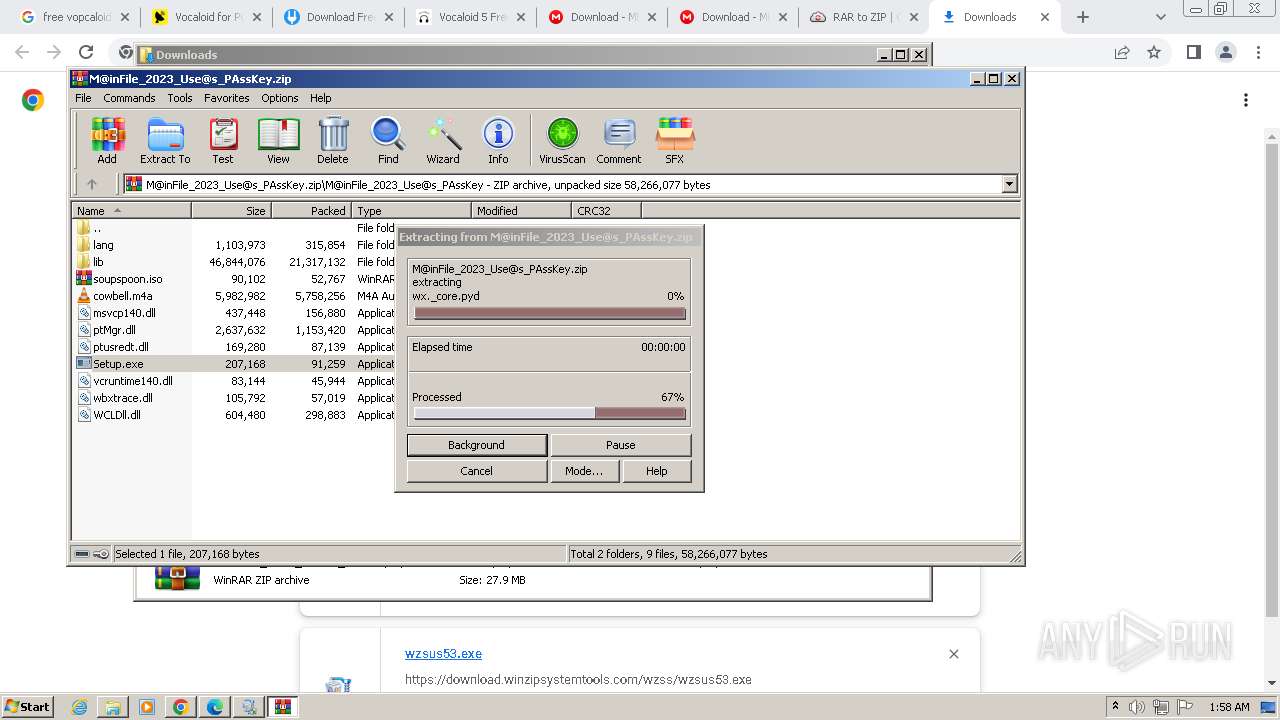The image size is (1280, 720).
Task: Click the Delete trash bin icon
Action: 333,140
